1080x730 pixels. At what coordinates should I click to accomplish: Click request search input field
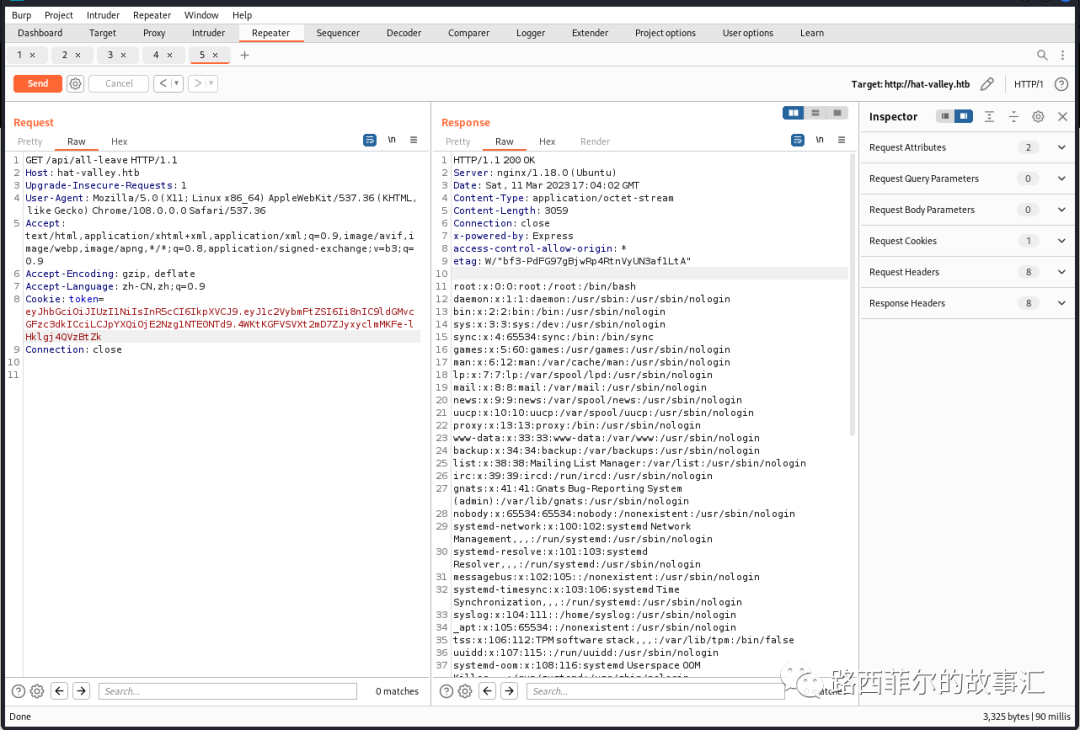click(x=228, y=691)
